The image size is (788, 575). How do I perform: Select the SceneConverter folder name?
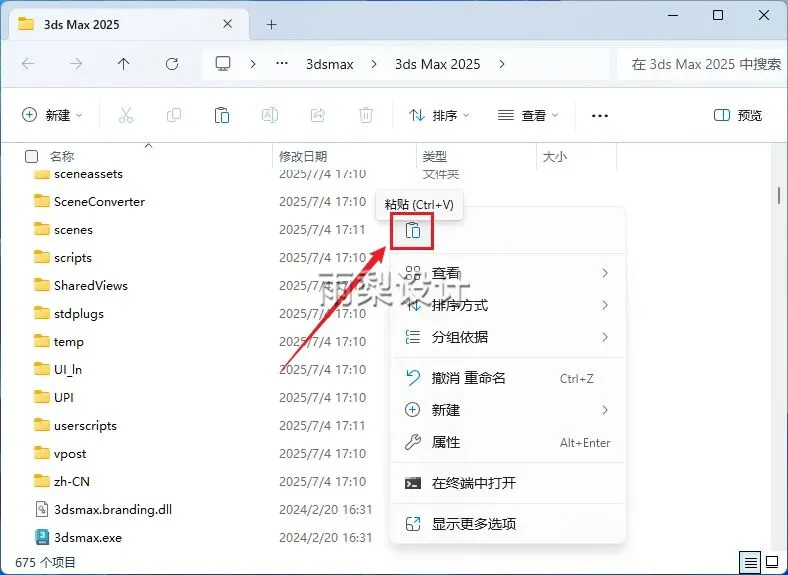pyautogui.click(x=100, y=202)
